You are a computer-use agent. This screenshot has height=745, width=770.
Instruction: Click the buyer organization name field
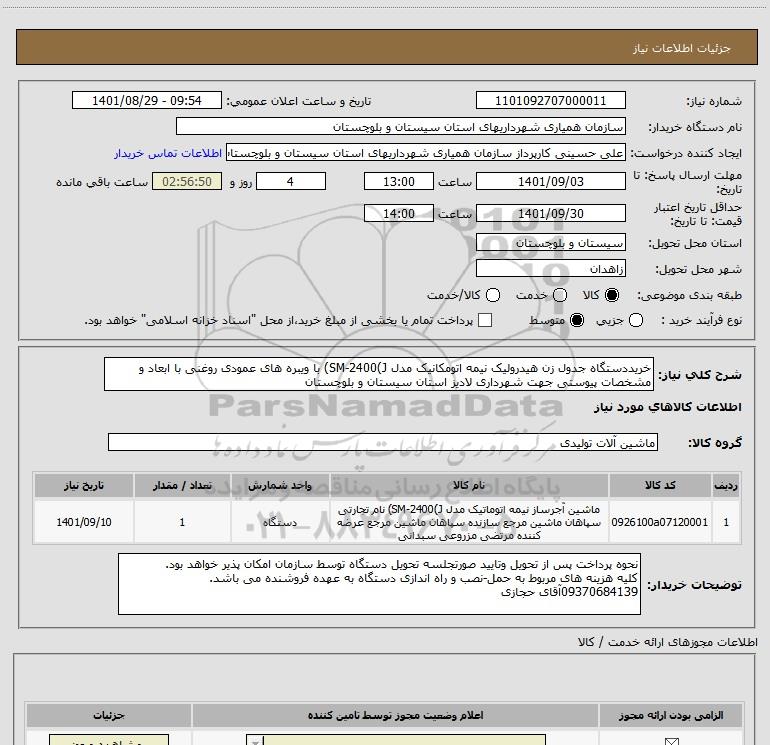coord(401,127)
